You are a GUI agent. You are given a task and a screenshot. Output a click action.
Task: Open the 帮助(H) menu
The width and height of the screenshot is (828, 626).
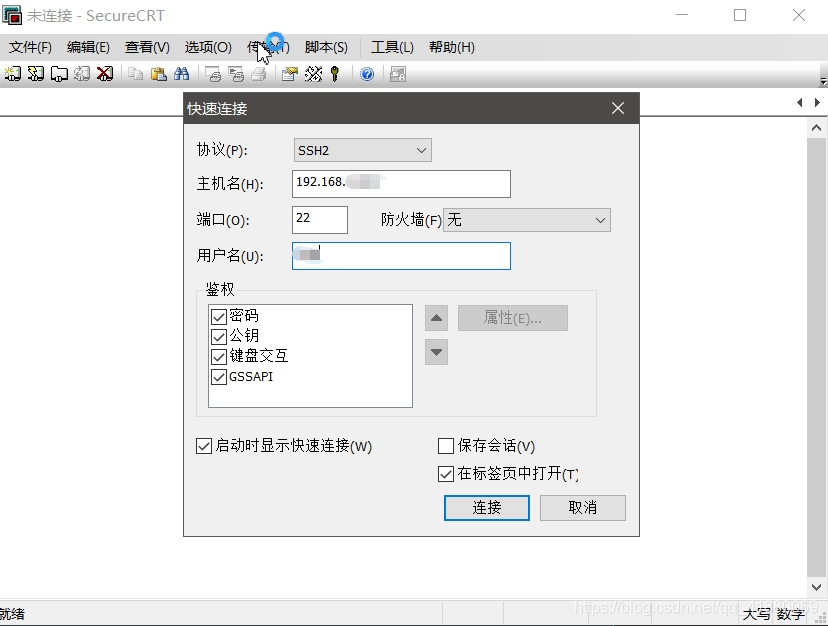coord(452,48)
